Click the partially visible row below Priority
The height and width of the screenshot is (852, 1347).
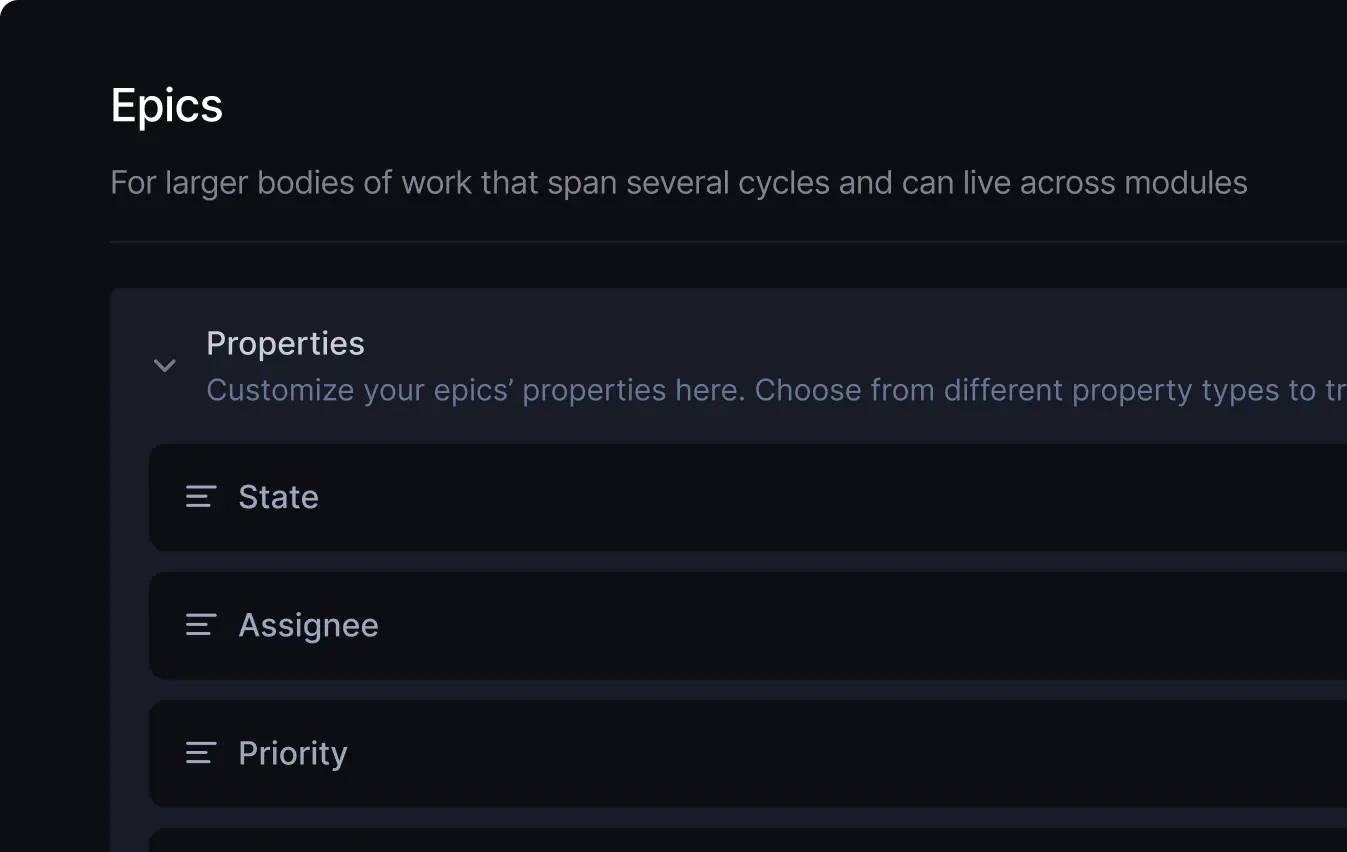(x=700, y=841)
